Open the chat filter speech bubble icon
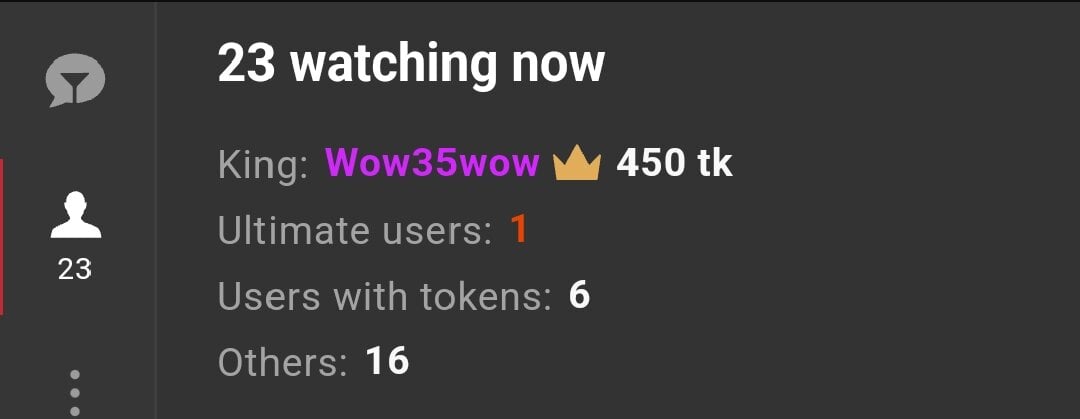This screenshot has height=419, width=1080. [75, 80]
